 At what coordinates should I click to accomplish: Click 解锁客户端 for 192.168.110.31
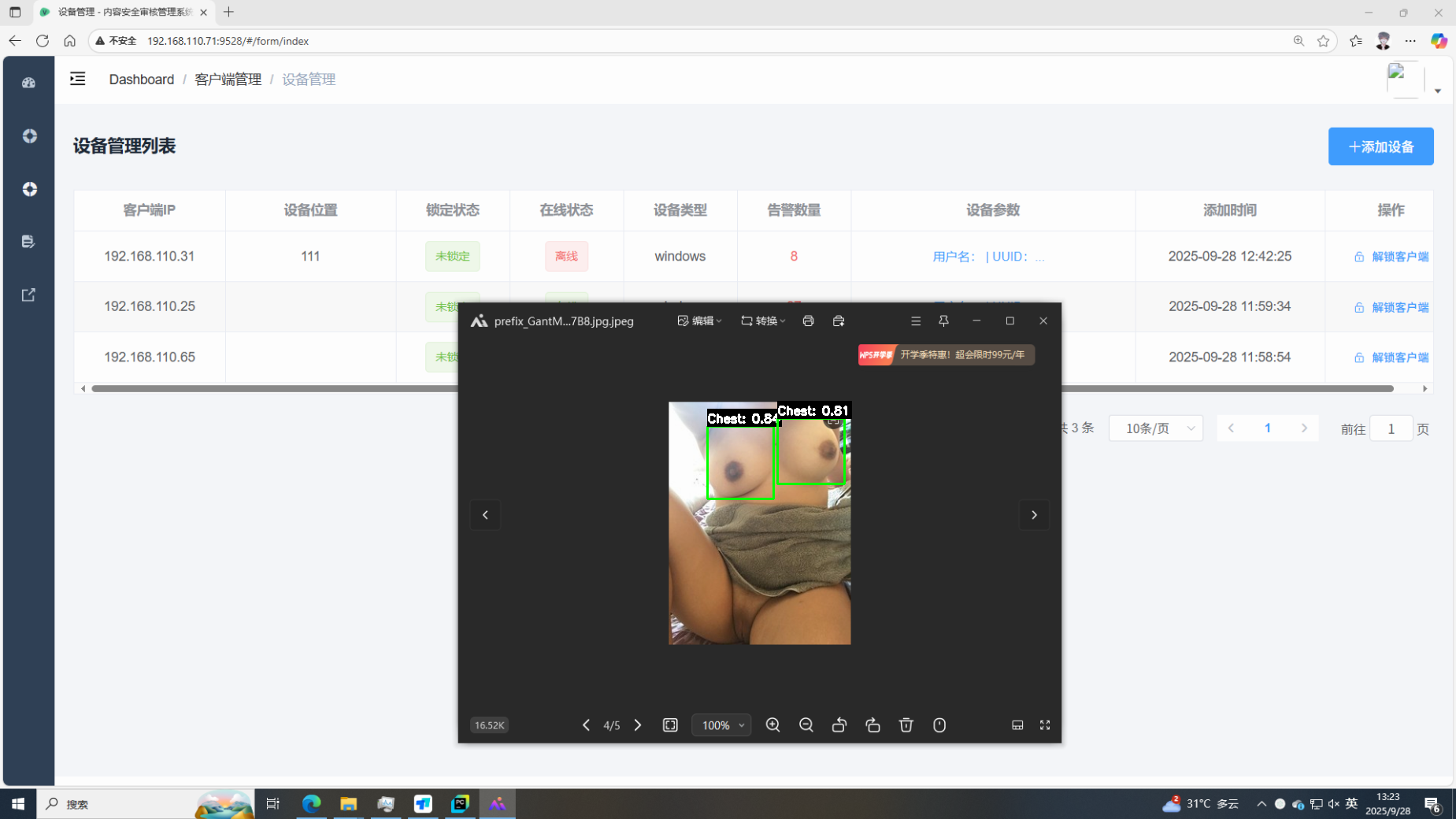click(x=1391, y=257)
